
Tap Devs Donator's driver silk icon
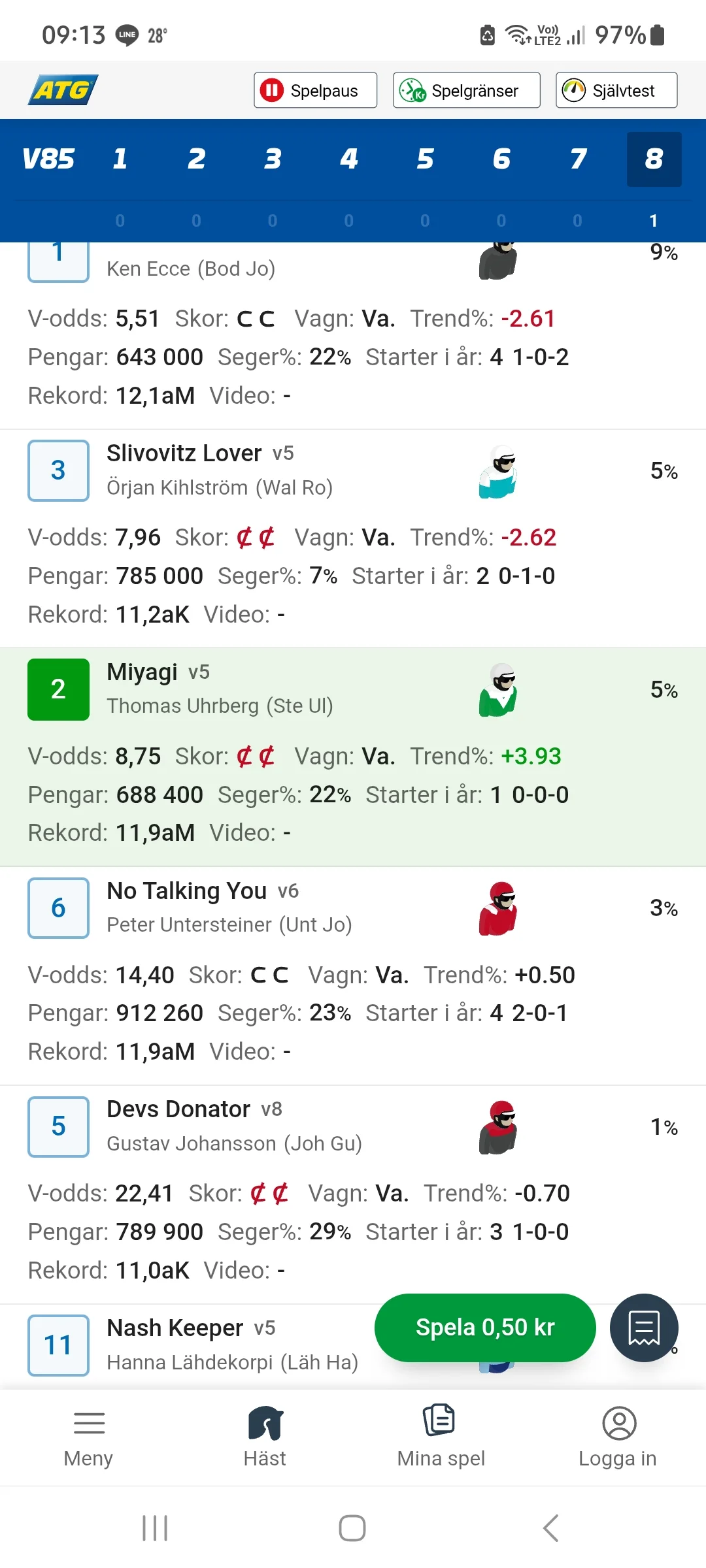pos(498,1128)
